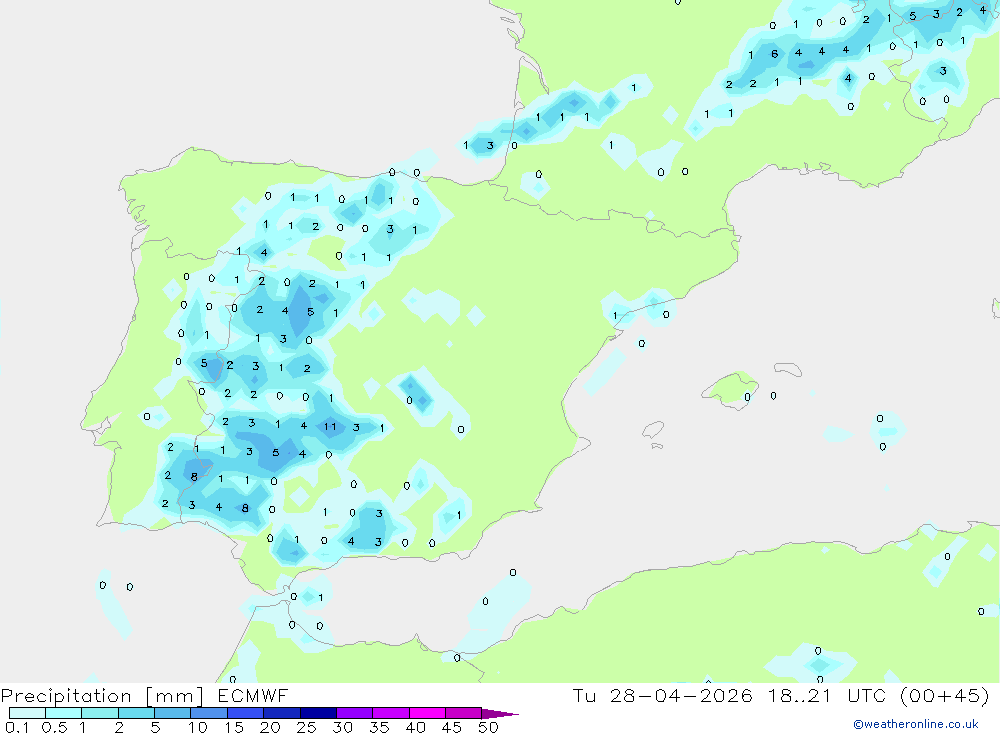
Task: Click the '10' legend scale label
Action: [198, 727]
